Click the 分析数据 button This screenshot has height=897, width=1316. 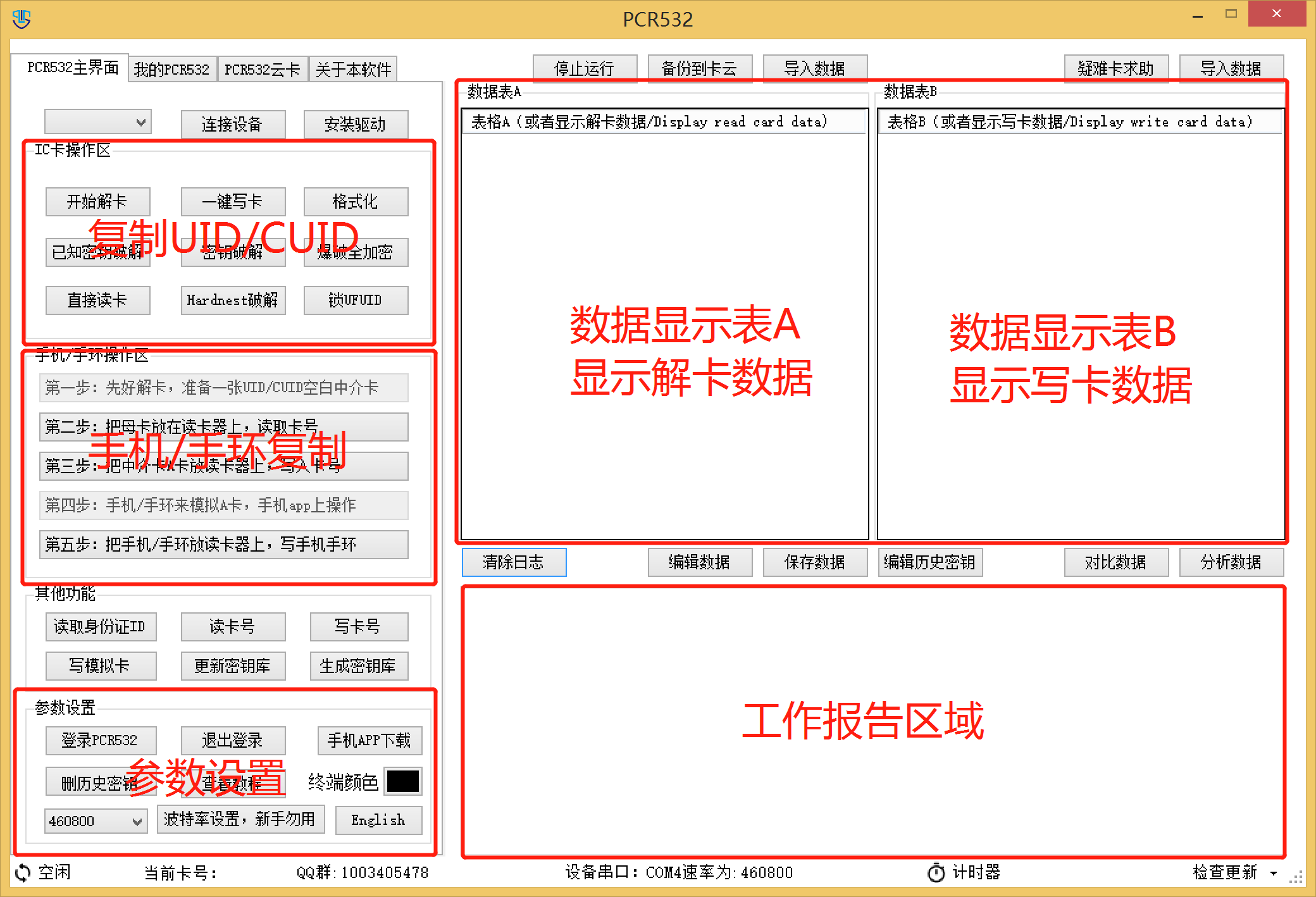(x=1231, y=562)
